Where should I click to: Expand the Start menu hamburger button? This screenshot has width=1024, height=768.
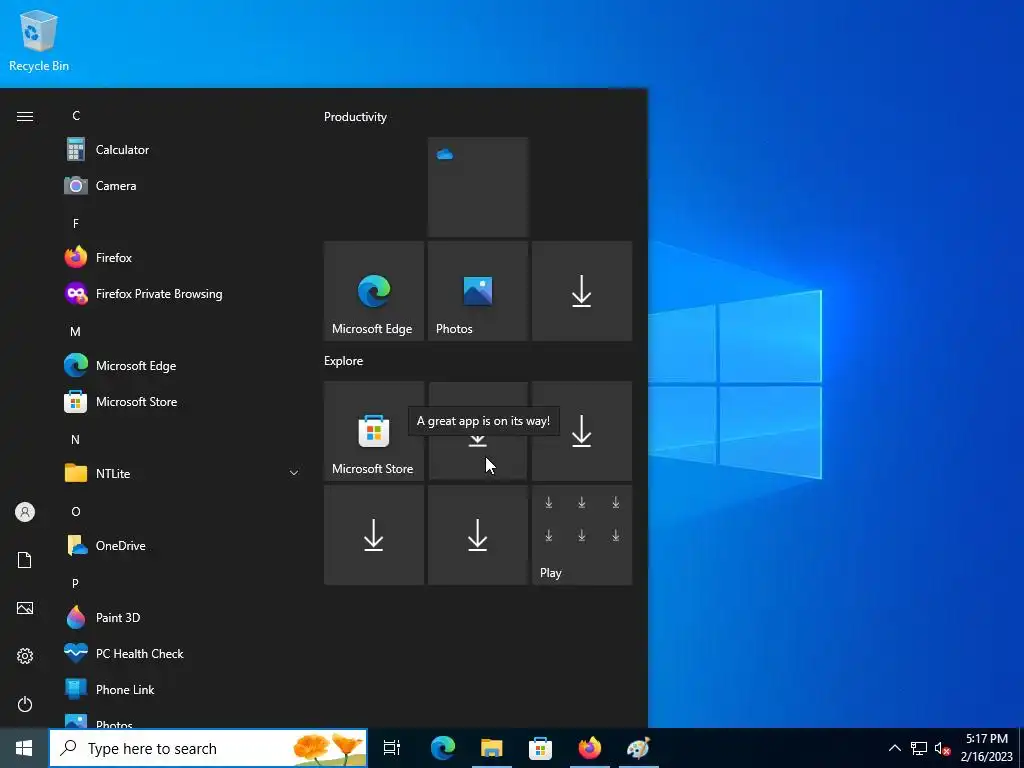(x=25, y=116)
